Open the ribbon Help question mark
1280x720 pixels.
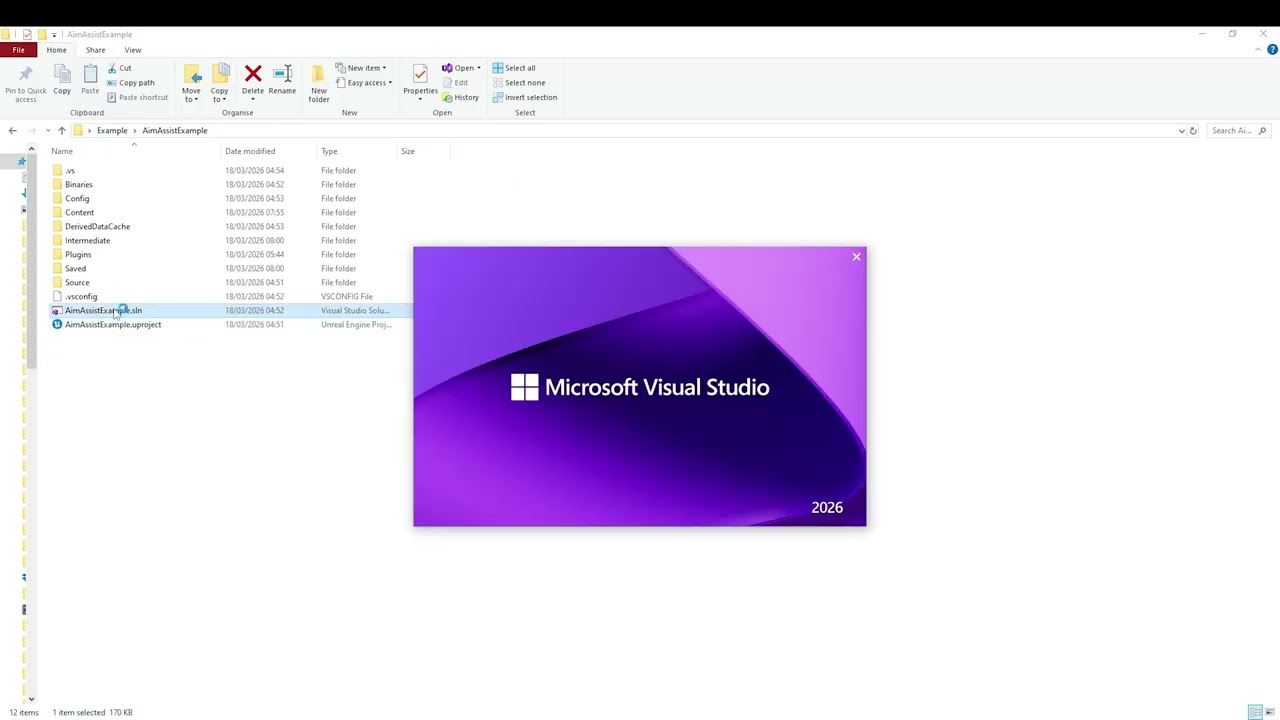point(1272,50)
